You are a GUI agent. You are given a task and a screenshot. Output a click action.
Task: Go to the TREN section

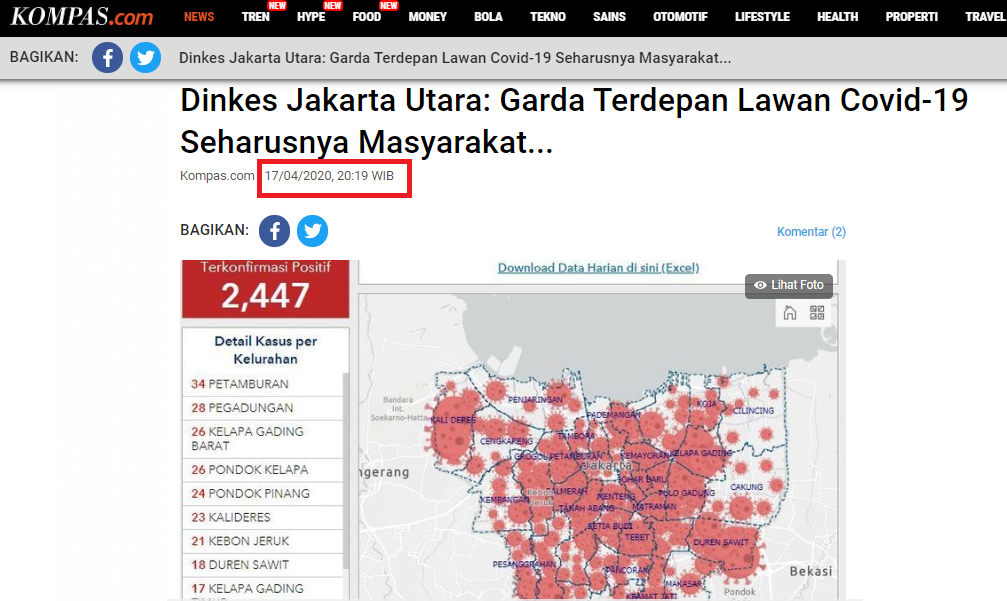click(x=256, y=17)
